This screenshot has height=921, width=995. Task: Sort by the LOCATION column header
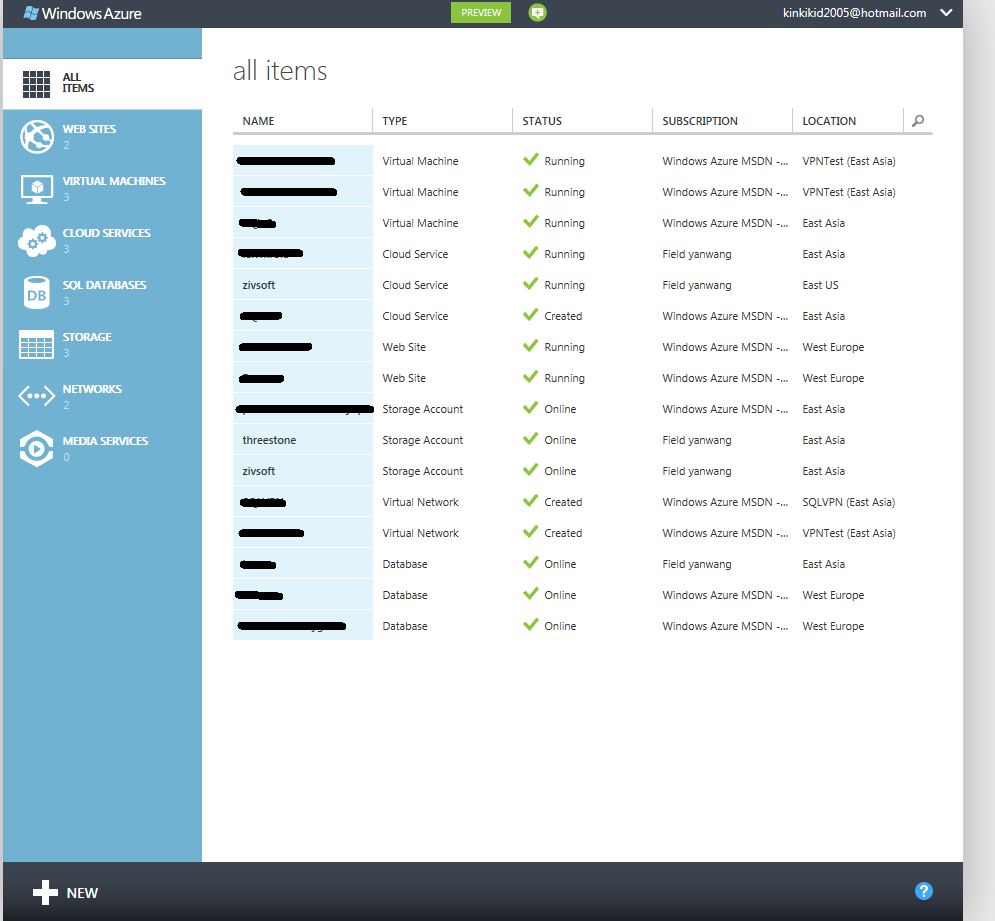pos(829,121)
